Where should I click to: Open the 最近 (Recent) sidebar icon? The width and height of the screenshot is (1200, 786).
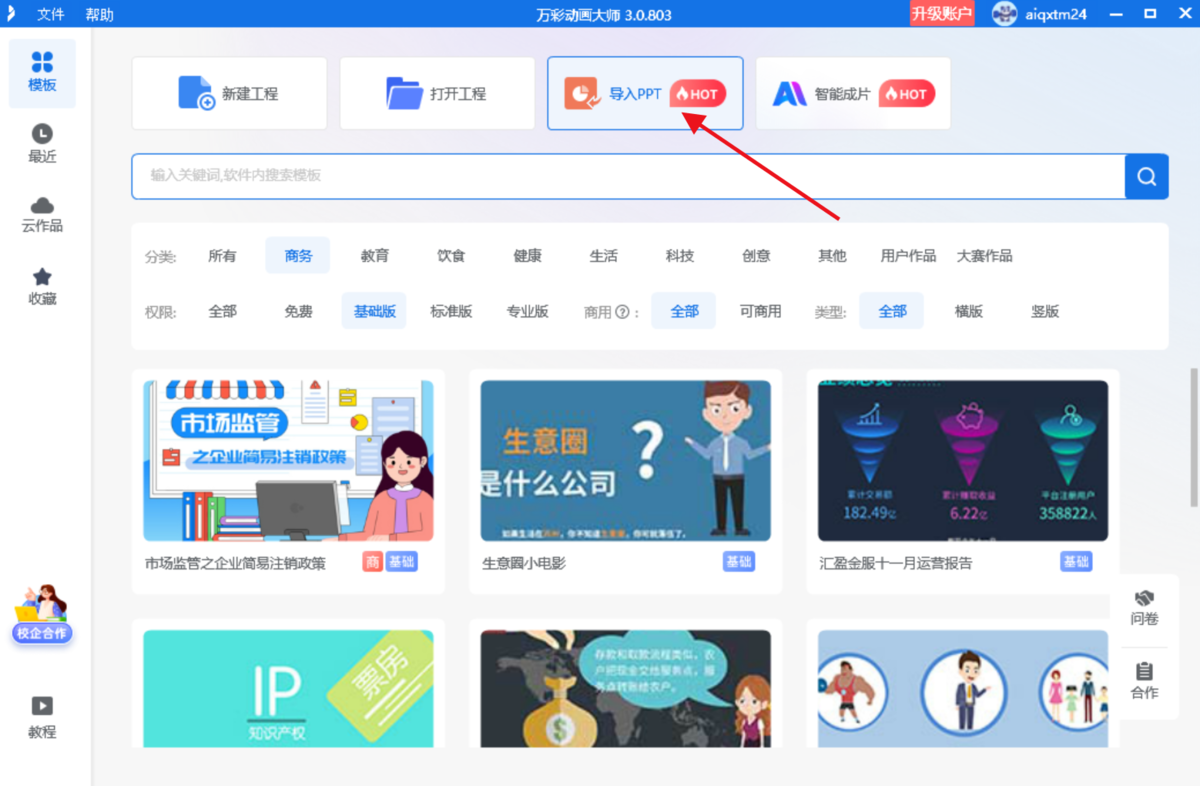click(x=41, y=142)
